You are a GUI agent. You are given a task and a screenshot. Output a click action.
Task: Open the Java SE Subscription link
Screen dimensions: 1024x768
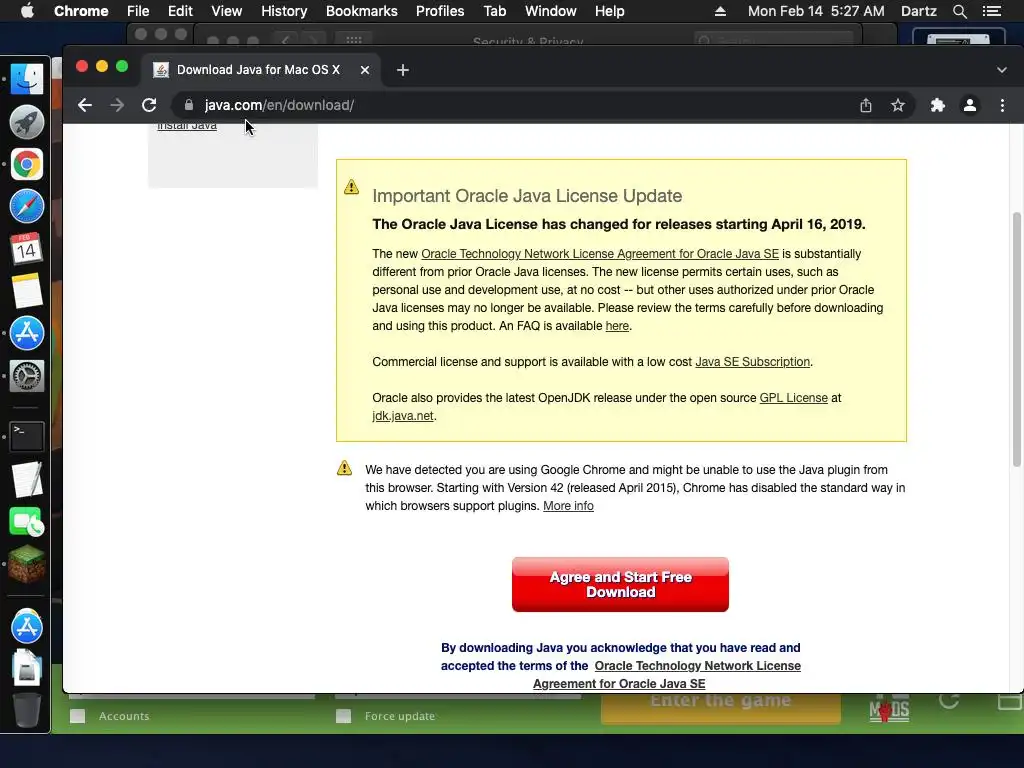point(752,361)
